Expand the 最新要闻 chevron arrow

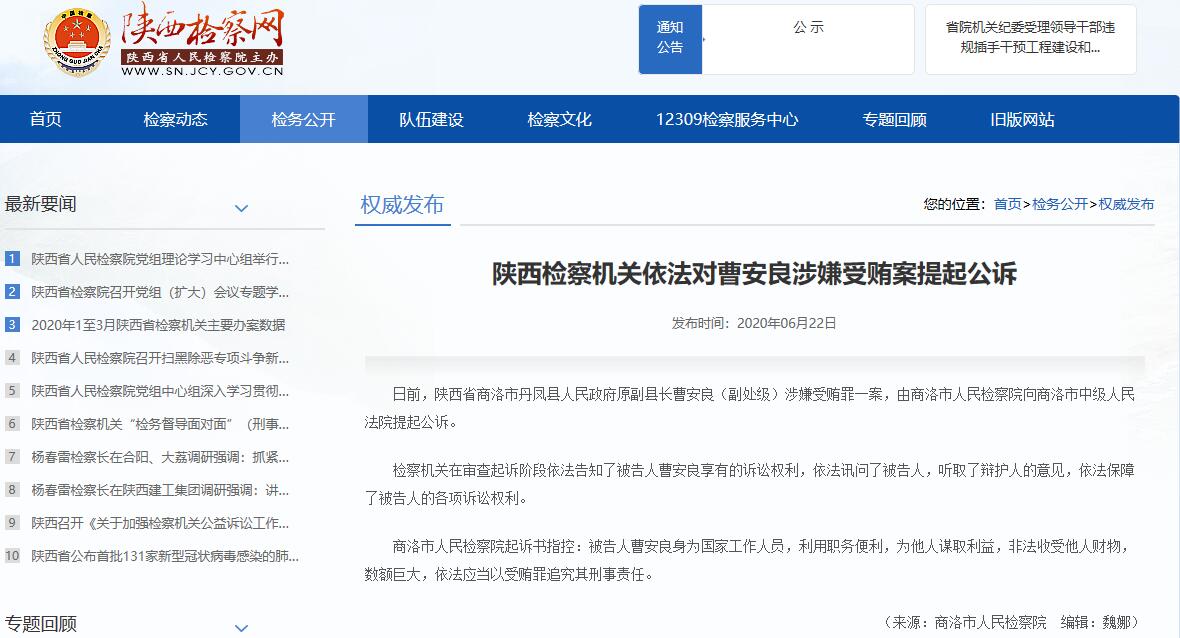click(x=241, y=208)
